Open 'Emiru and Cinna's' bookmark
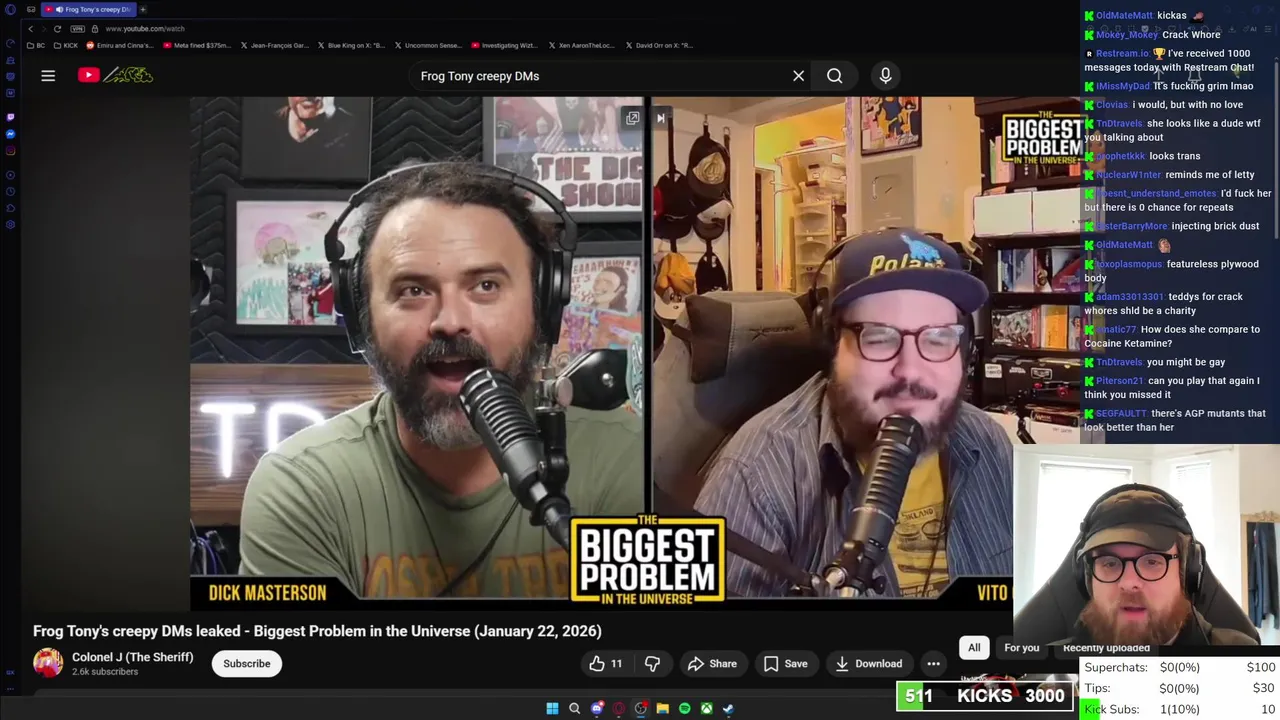 pyautogui.click(x=120, y=45)
